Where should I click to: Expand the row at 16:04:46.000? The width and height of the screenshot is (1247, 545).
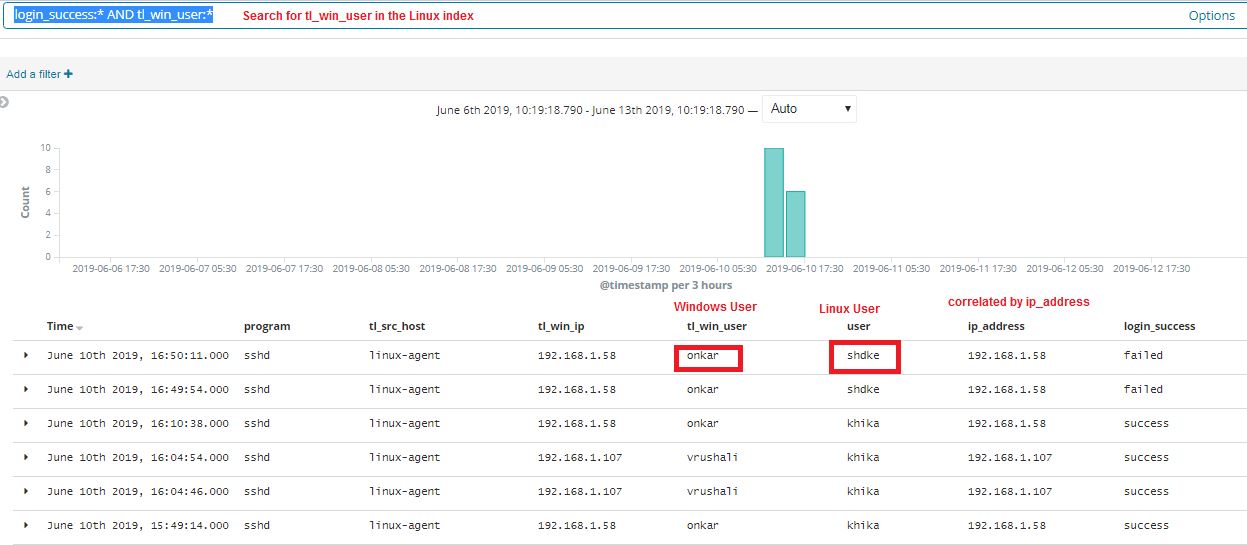(26, 492)
